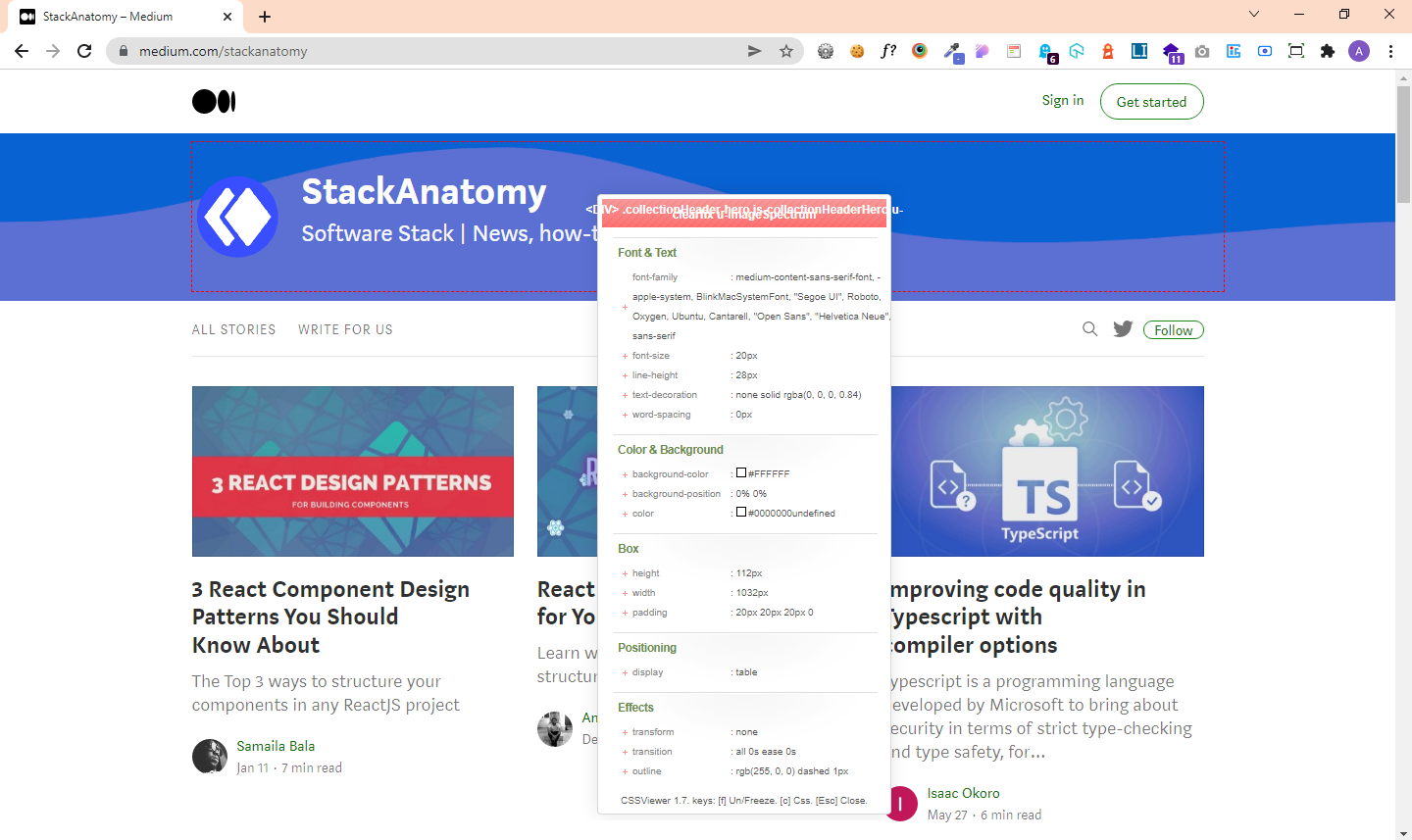The image size is (1412, 840).
Task: Click the display table value
Action: pos(746,672)
